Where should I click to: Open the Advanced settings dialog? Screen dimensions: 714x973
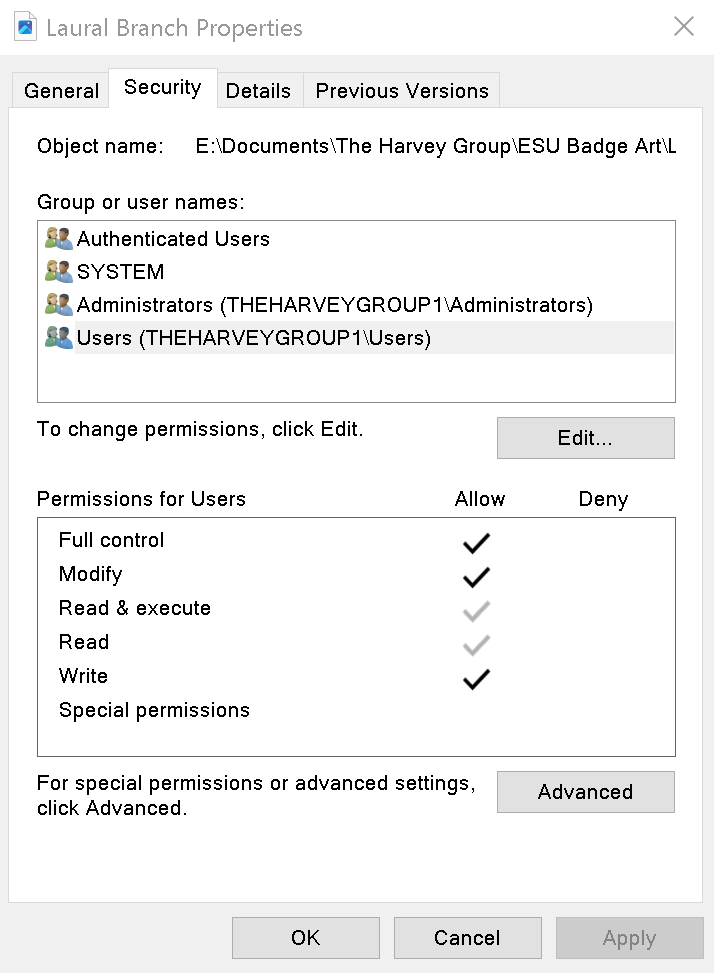pos(585,791)
